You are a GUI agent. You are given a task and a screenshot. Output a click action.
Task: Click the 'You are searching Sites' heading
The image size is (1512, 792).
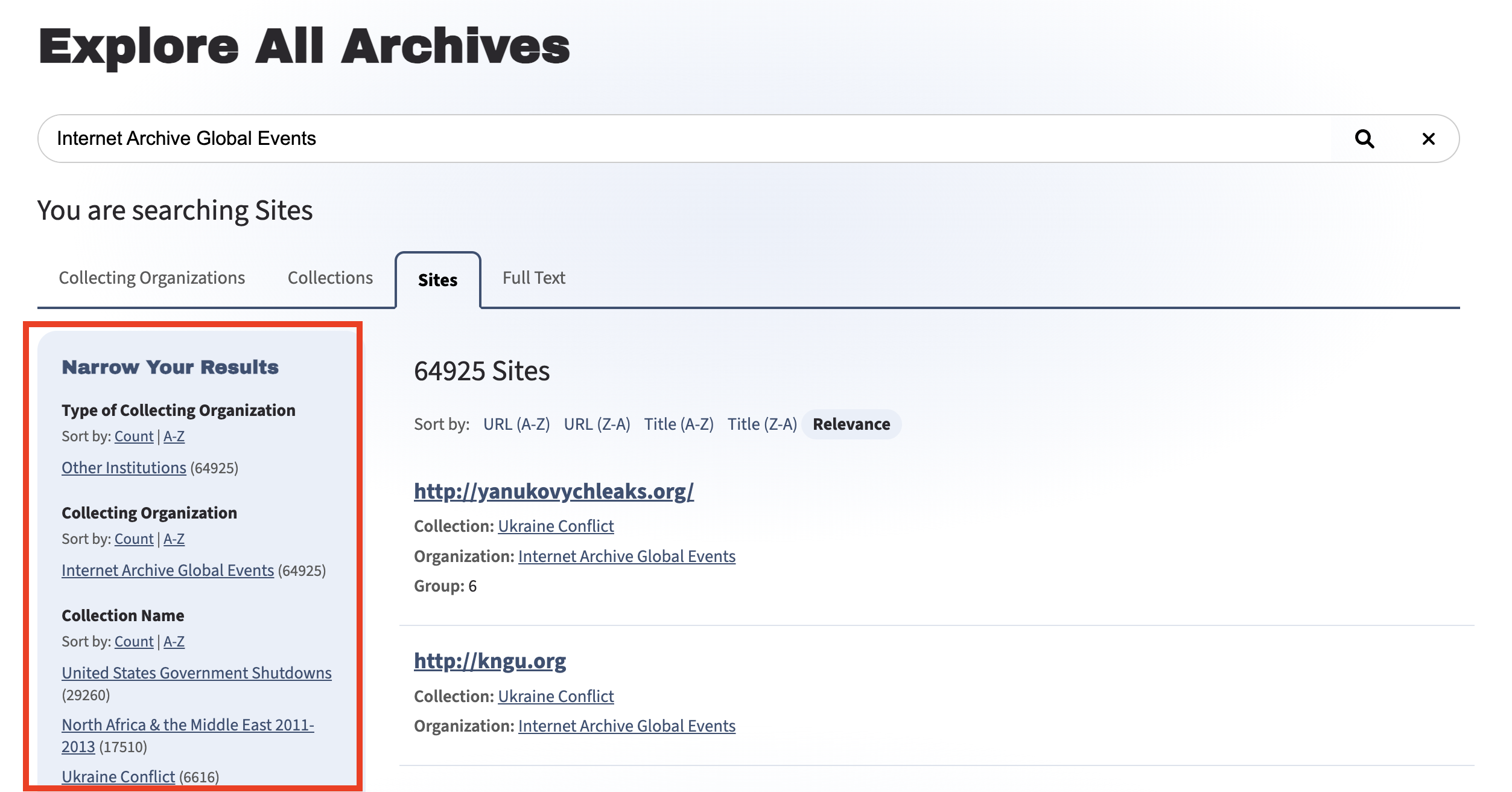coord(175,211)
